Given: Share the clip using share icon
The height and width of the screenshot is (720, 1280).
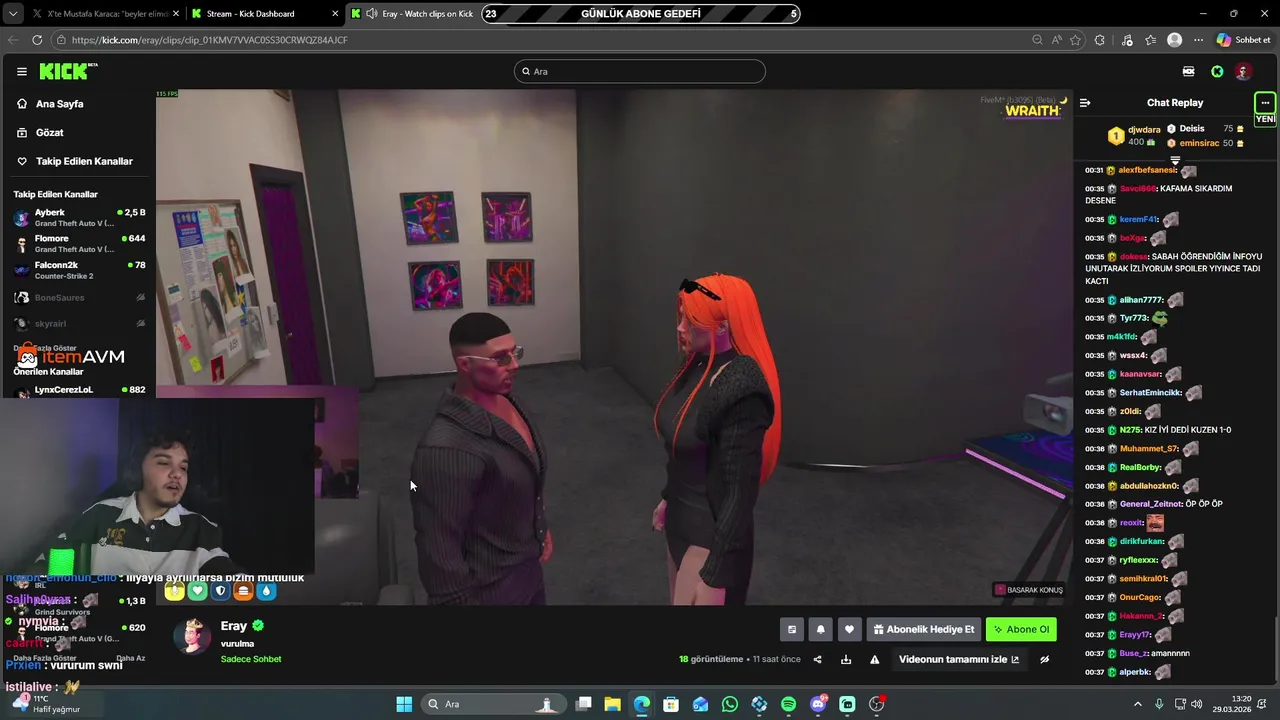Looking at the screenshot, I should 817,660.
